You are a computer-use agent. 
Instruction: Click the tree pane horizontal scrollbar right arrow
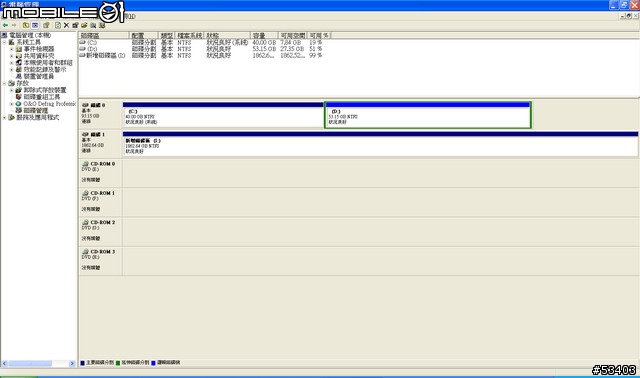tap(72, 363)
